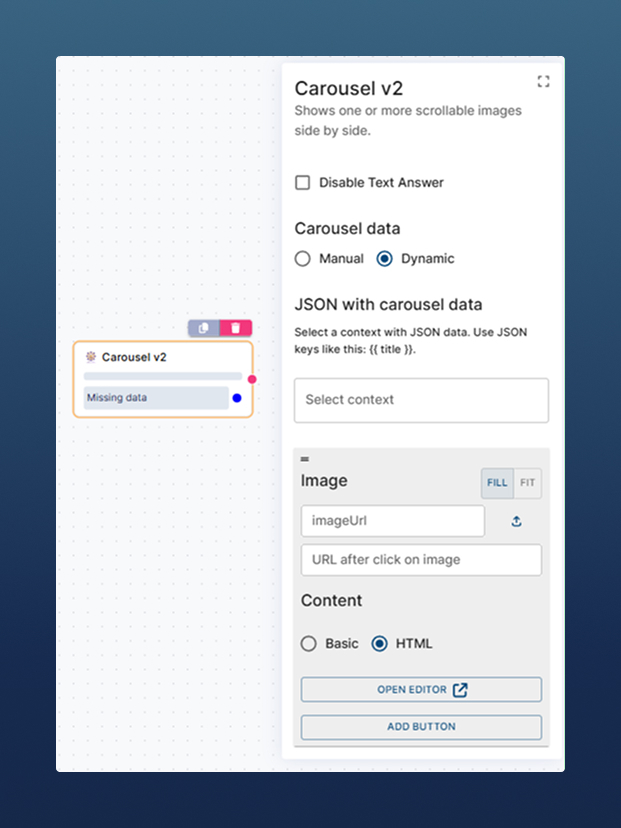Switch image mode to FILL
Screen dimensions: 621x828
(x=497, y=483)
